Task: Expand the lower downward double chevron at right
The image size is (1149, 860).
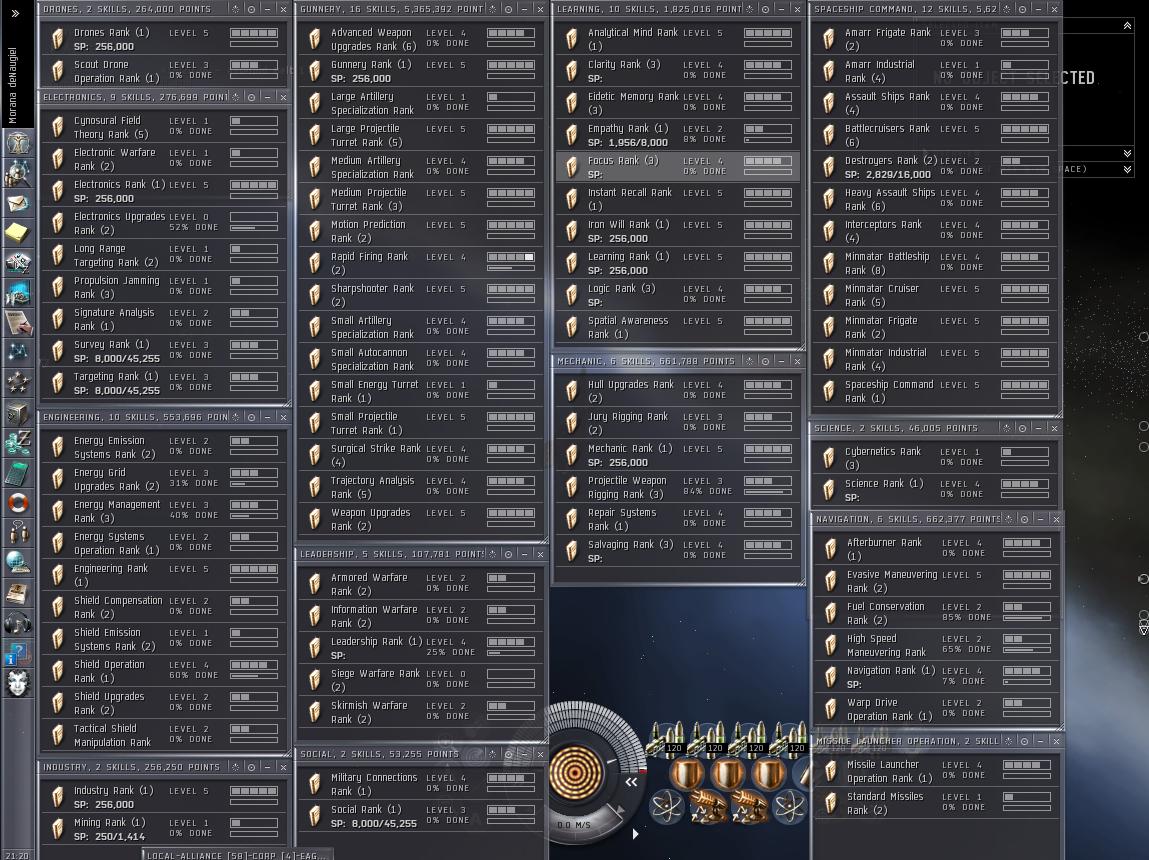Action: (1127, 169)
